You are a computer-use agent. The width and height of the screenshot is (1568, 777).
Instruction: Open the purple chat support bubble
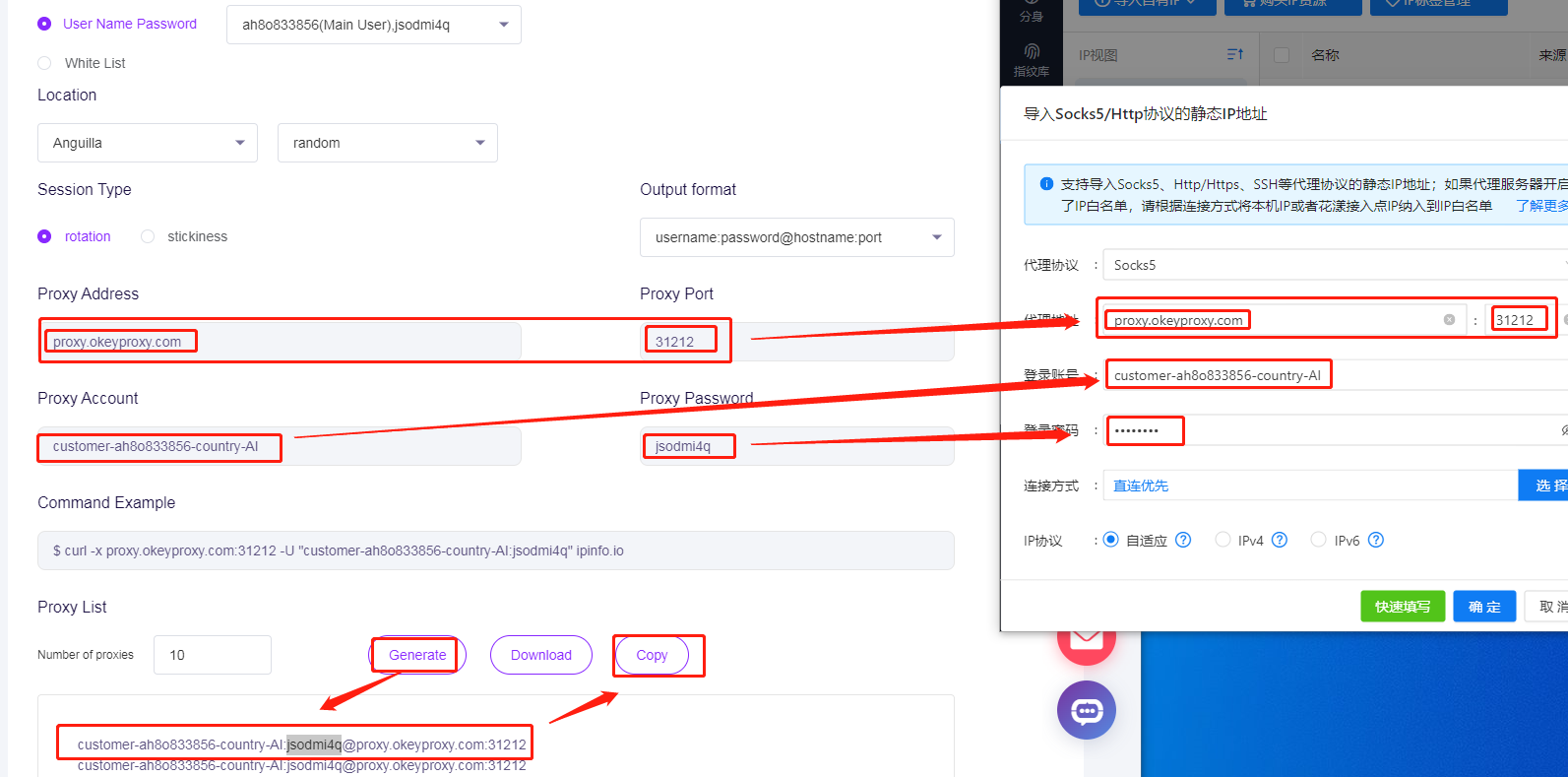1086,710
